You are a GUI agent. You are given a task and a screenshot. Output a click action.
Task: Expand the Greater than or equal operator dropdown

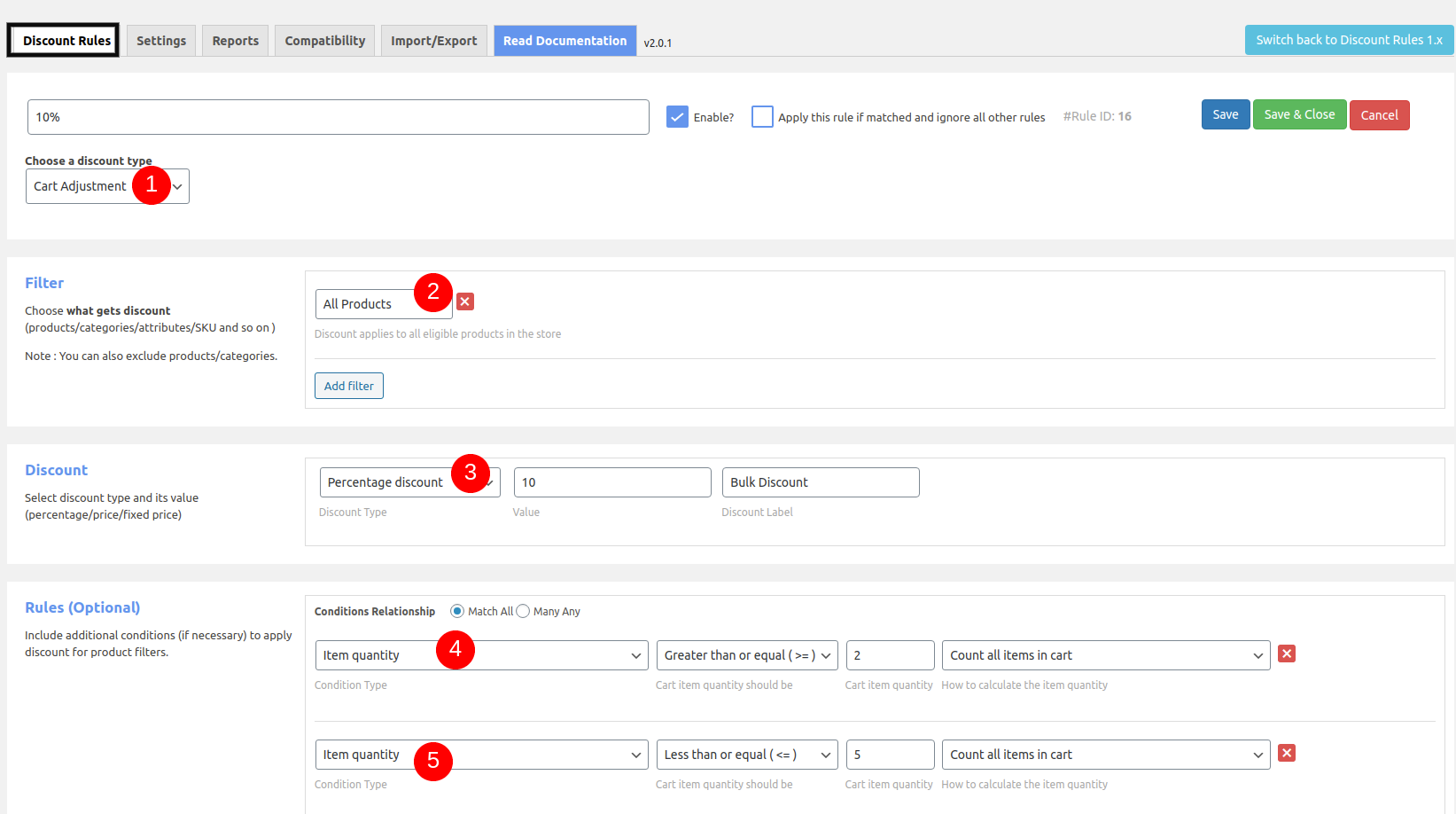747,655
